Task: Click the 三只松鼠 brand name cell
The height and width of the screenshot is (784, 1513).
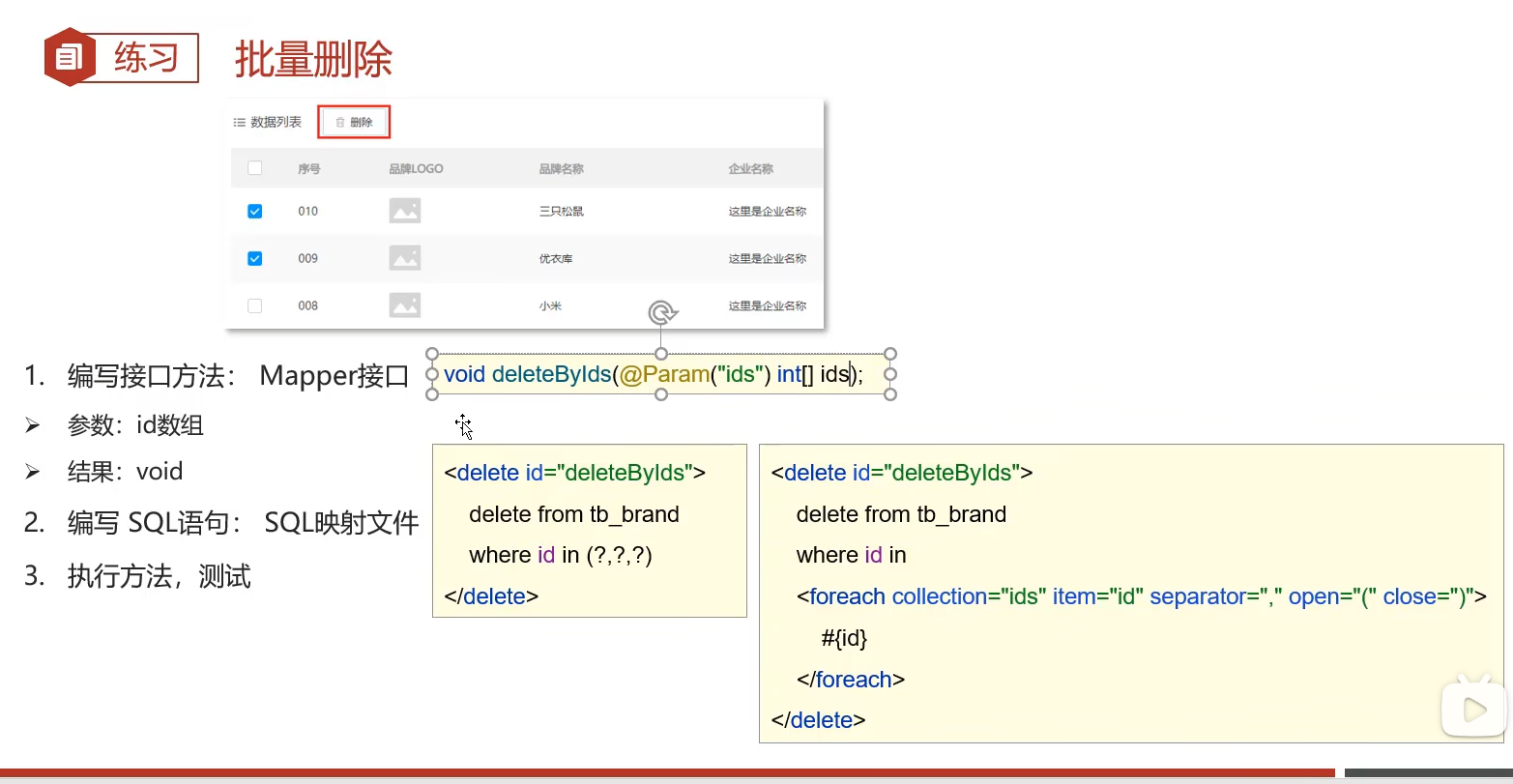Action: coord(562,211)
